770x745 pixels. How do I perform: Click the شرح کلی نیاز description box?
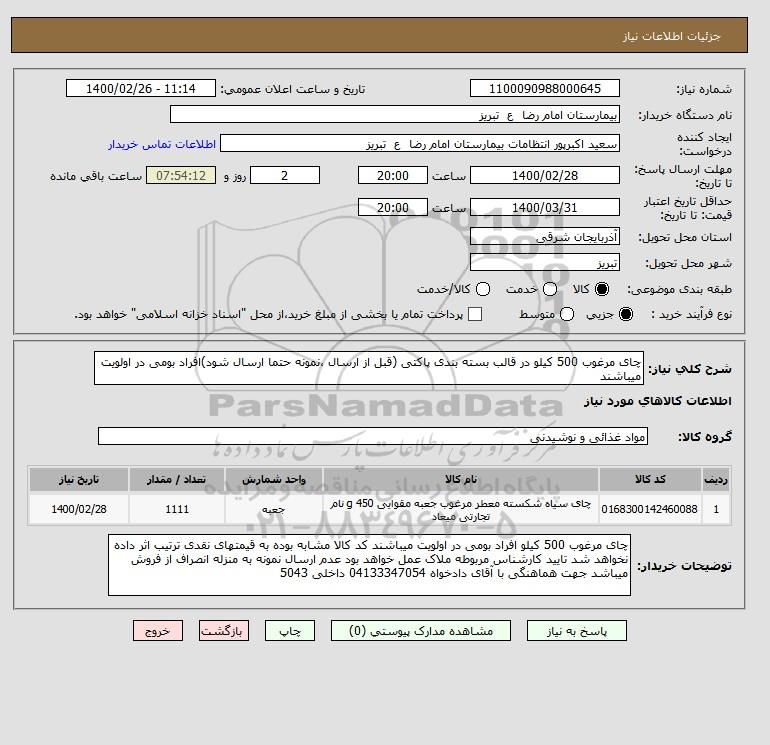[x=369, y=368]
